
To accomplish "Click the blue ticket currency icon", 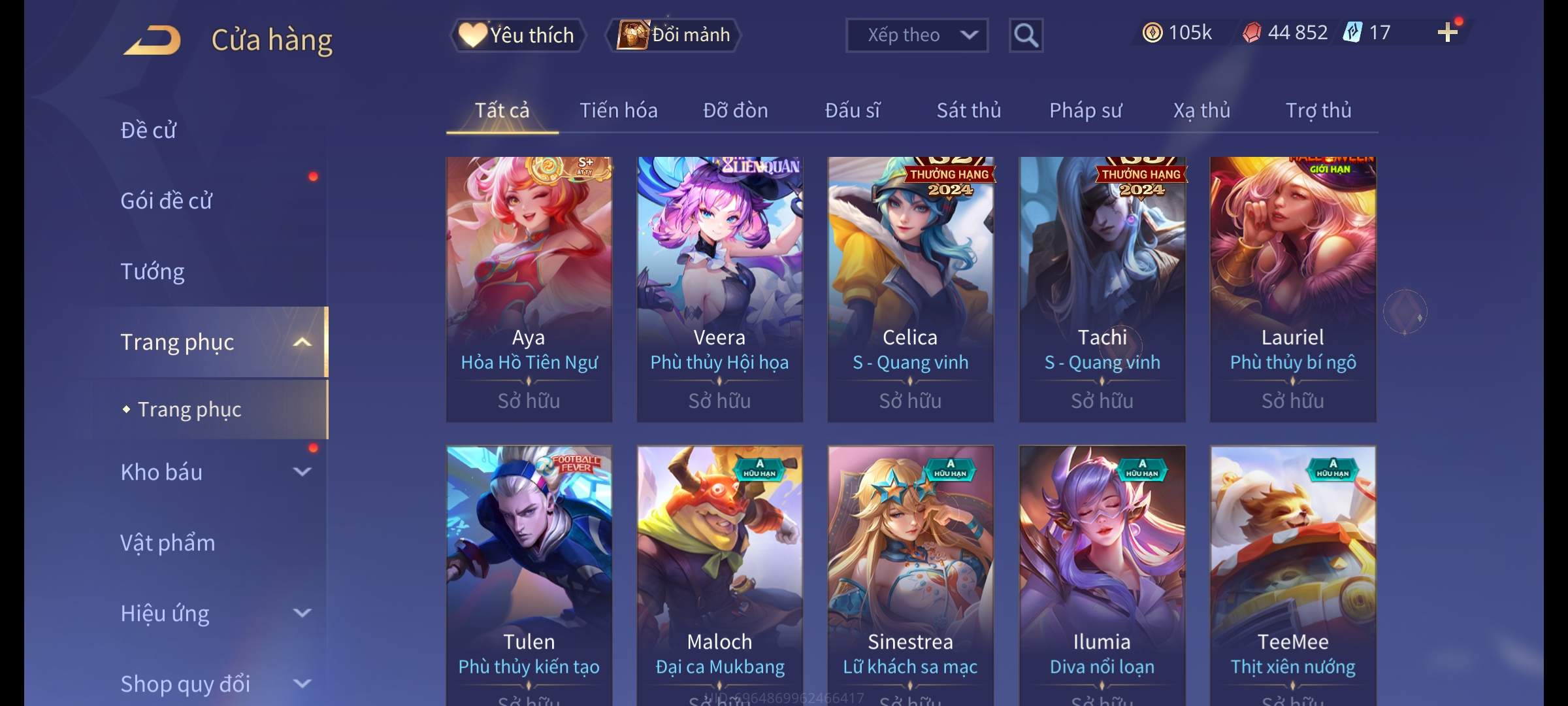I will point(1352,32).
